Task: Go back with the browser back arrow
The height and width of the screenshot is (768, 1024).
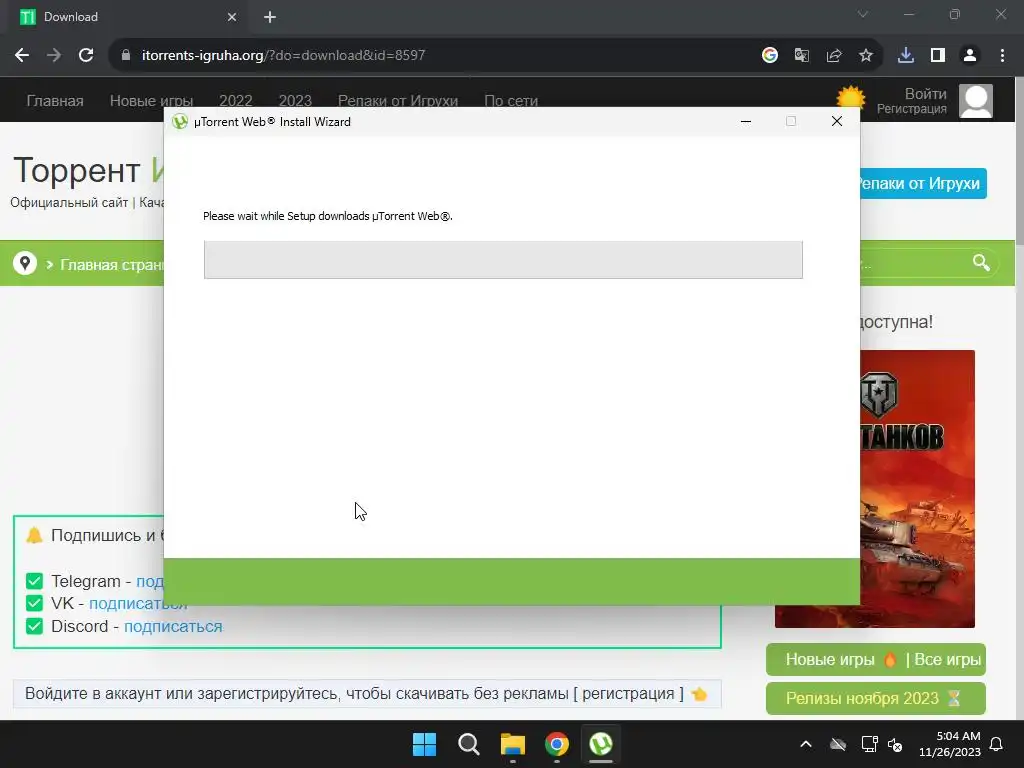Action: [22, 56]
